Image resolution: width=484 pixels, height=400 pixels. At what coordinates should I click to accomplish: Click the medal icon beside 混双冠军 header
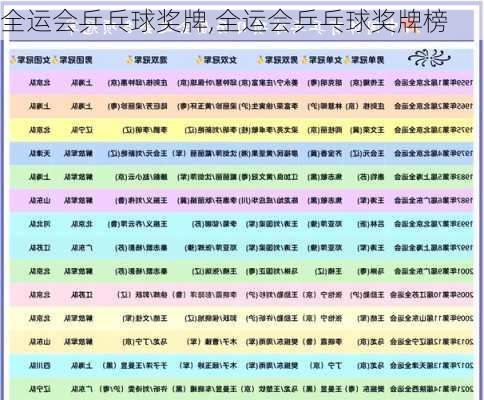click(x=129, y=60)
